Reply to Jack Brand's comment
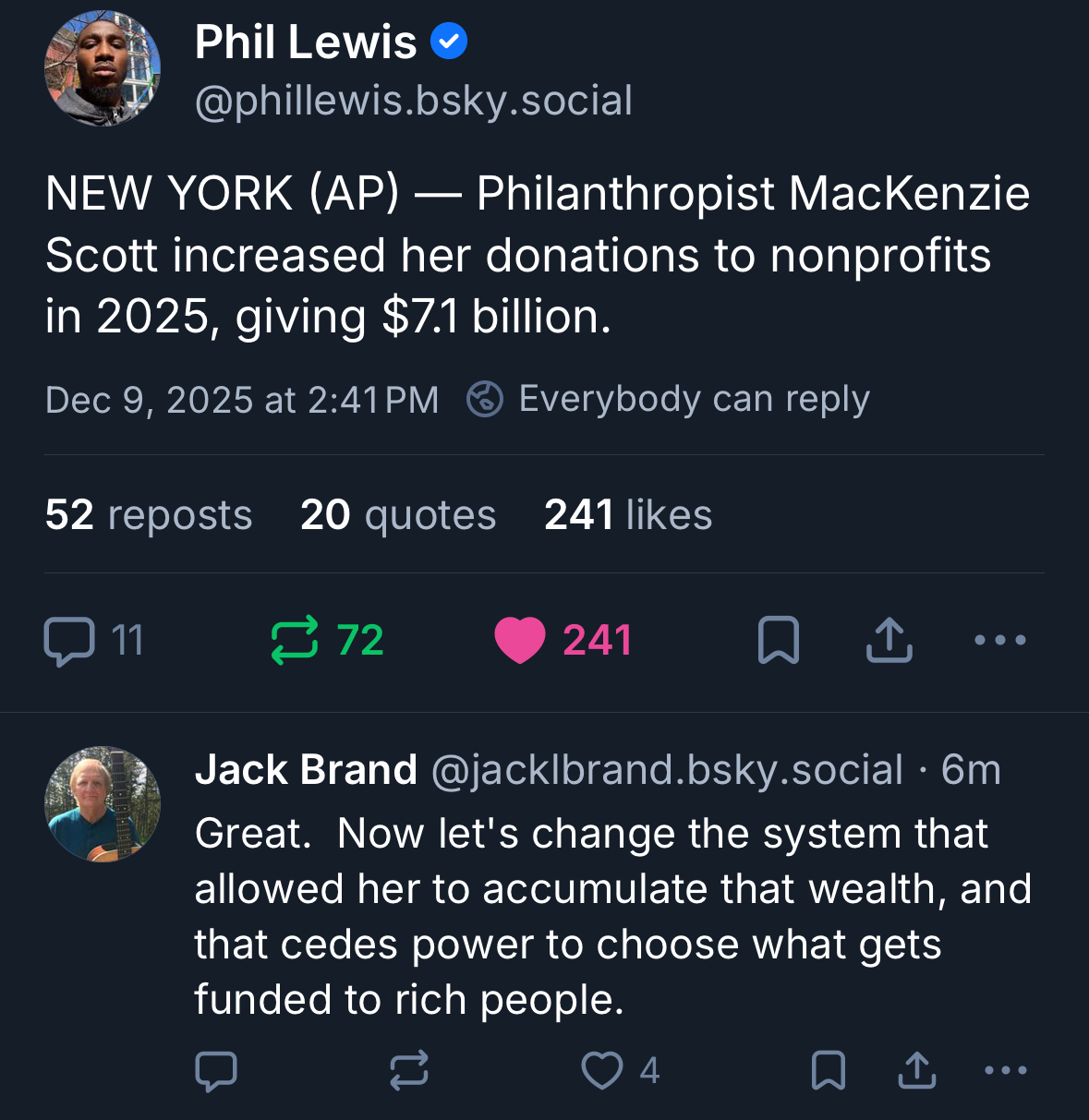This screenshot has height=1120, width=1089. tap(216, 1071)
